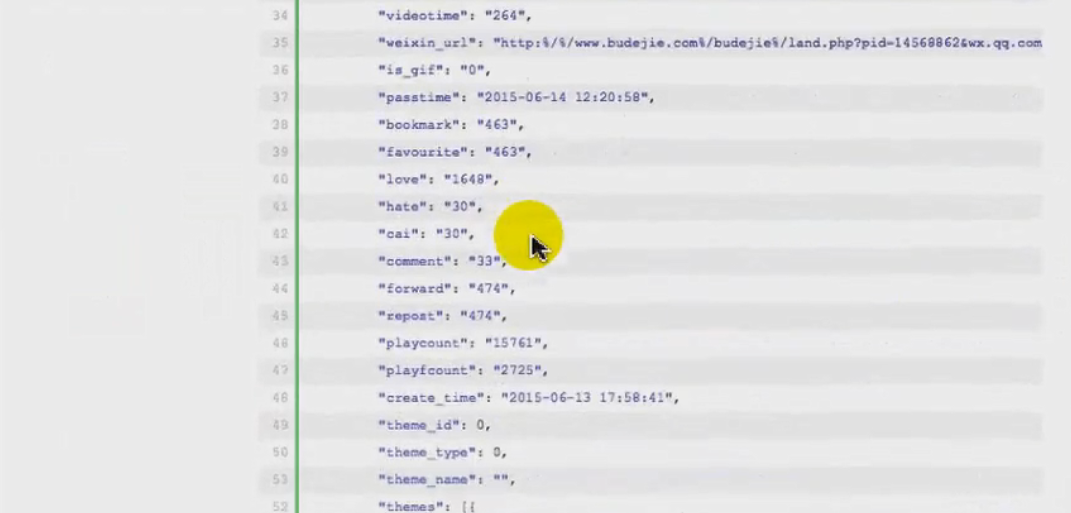Click the "playfcount" key

point(426,370)
